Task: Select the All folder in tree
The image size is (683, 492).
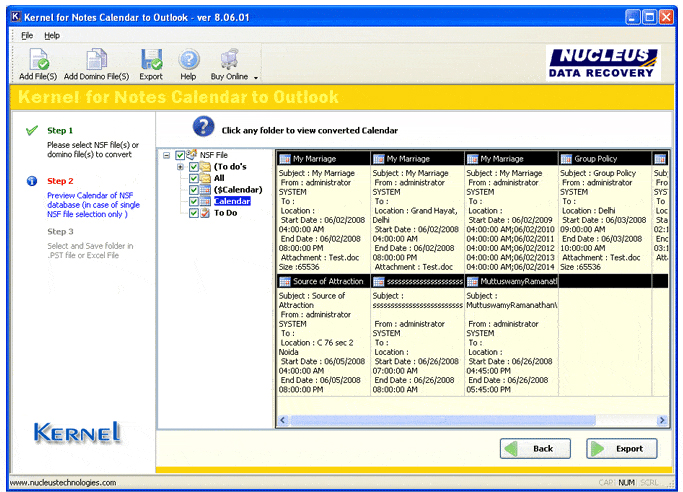Action: pos(219,178)
